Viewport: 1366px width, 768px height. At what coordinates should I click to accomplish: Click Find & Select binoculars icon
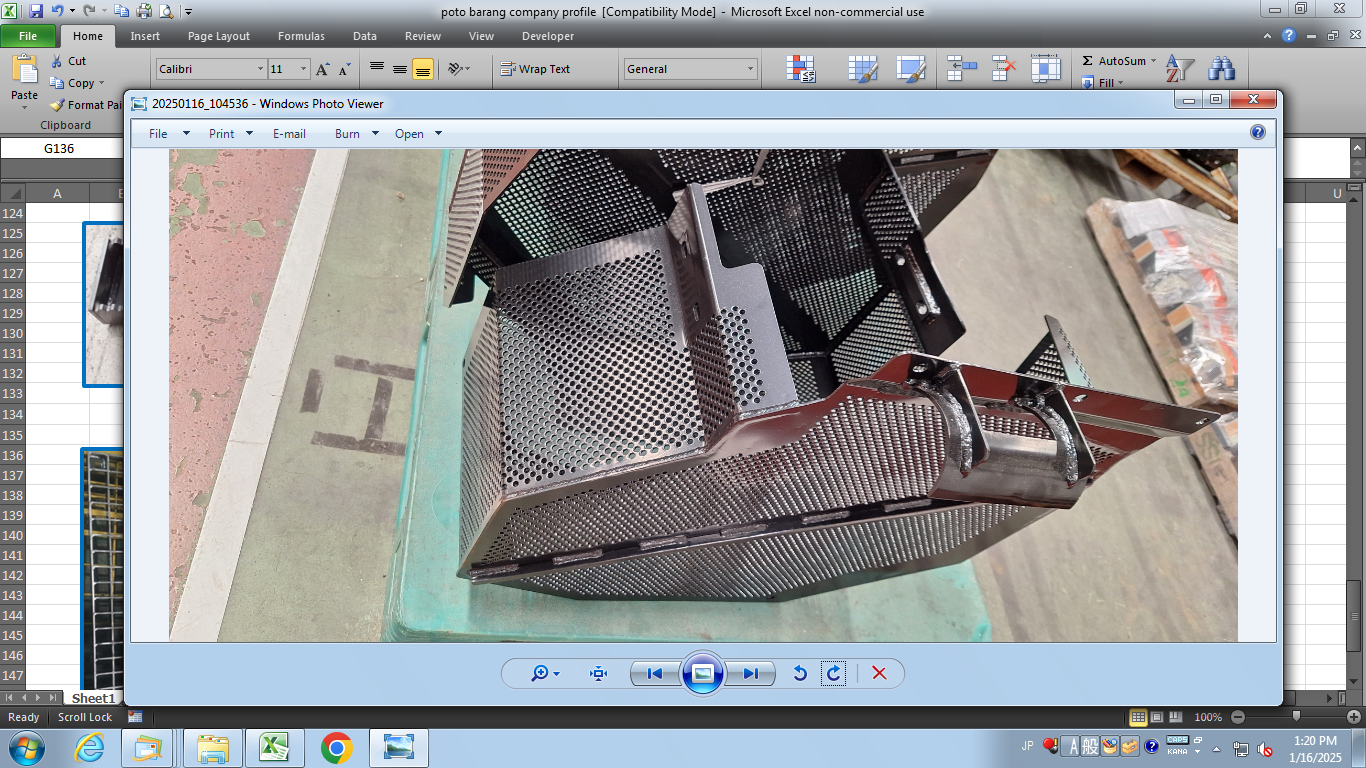point(1221,68)
